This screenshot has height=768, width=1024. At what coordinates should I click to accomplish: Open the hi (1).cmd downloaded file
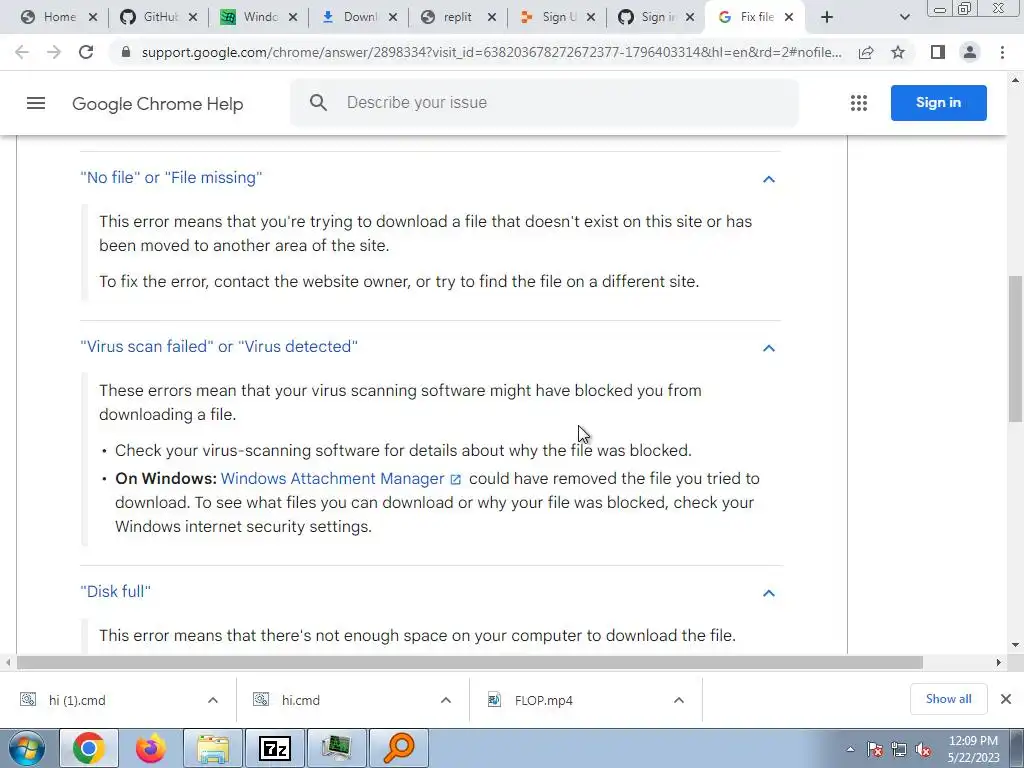(77, 700)
